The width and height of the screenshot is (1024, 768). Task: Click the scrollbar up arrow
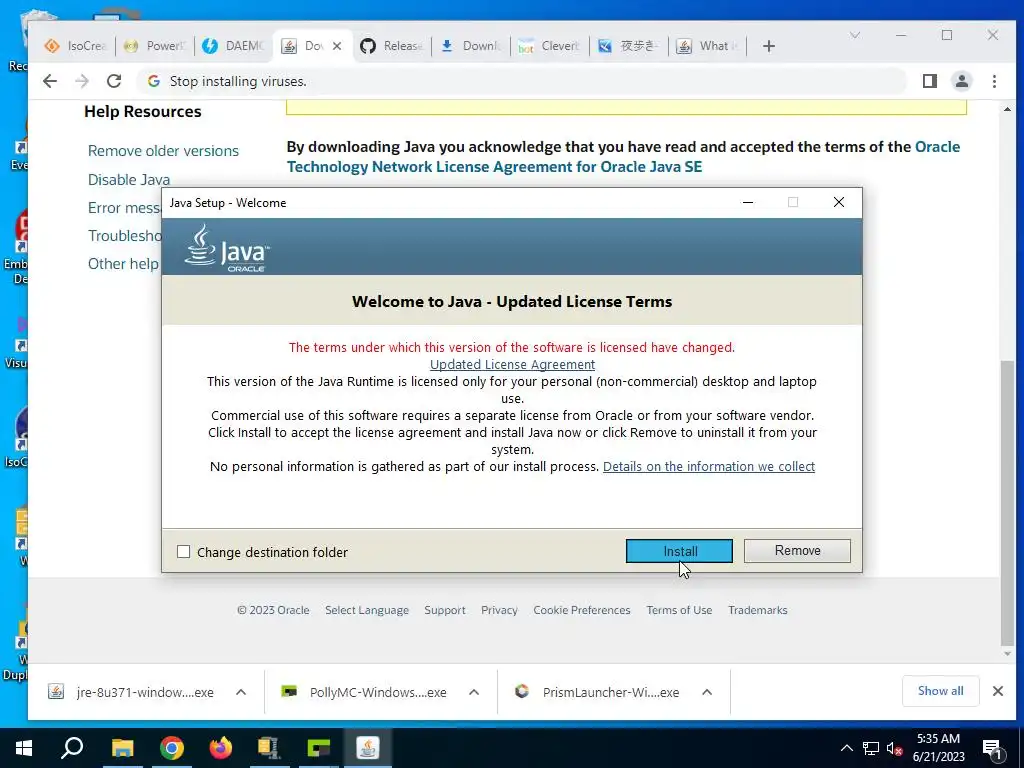(1007, 109)
